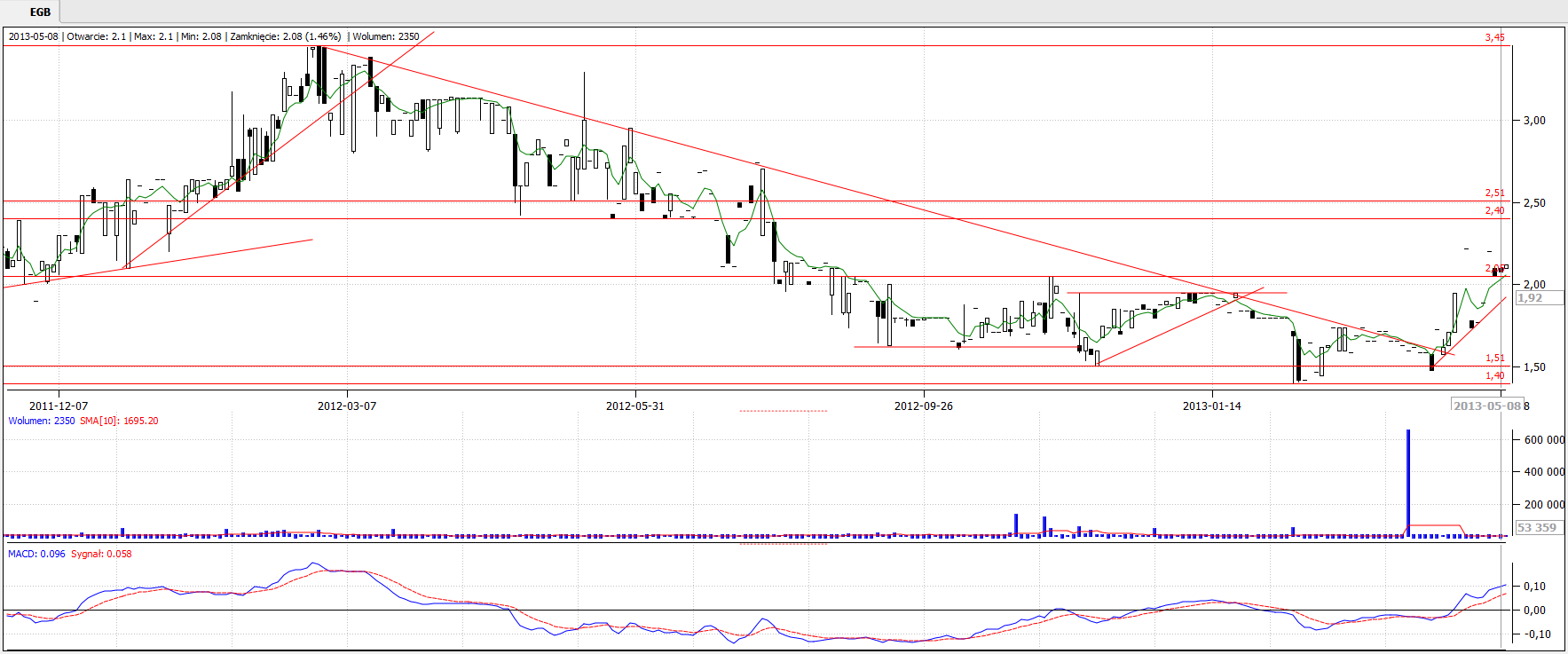Click the 2012-05-31 date axis label
Viewport: 1568px width, 654px height.
point(634,406)
